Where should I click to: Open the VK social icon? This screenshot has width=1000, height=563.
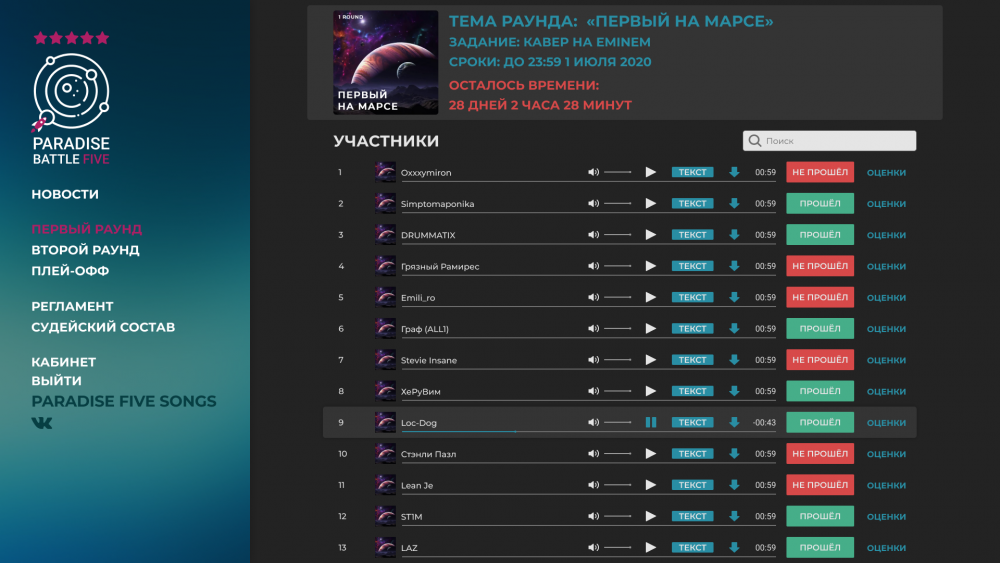[x=42, y=423]
